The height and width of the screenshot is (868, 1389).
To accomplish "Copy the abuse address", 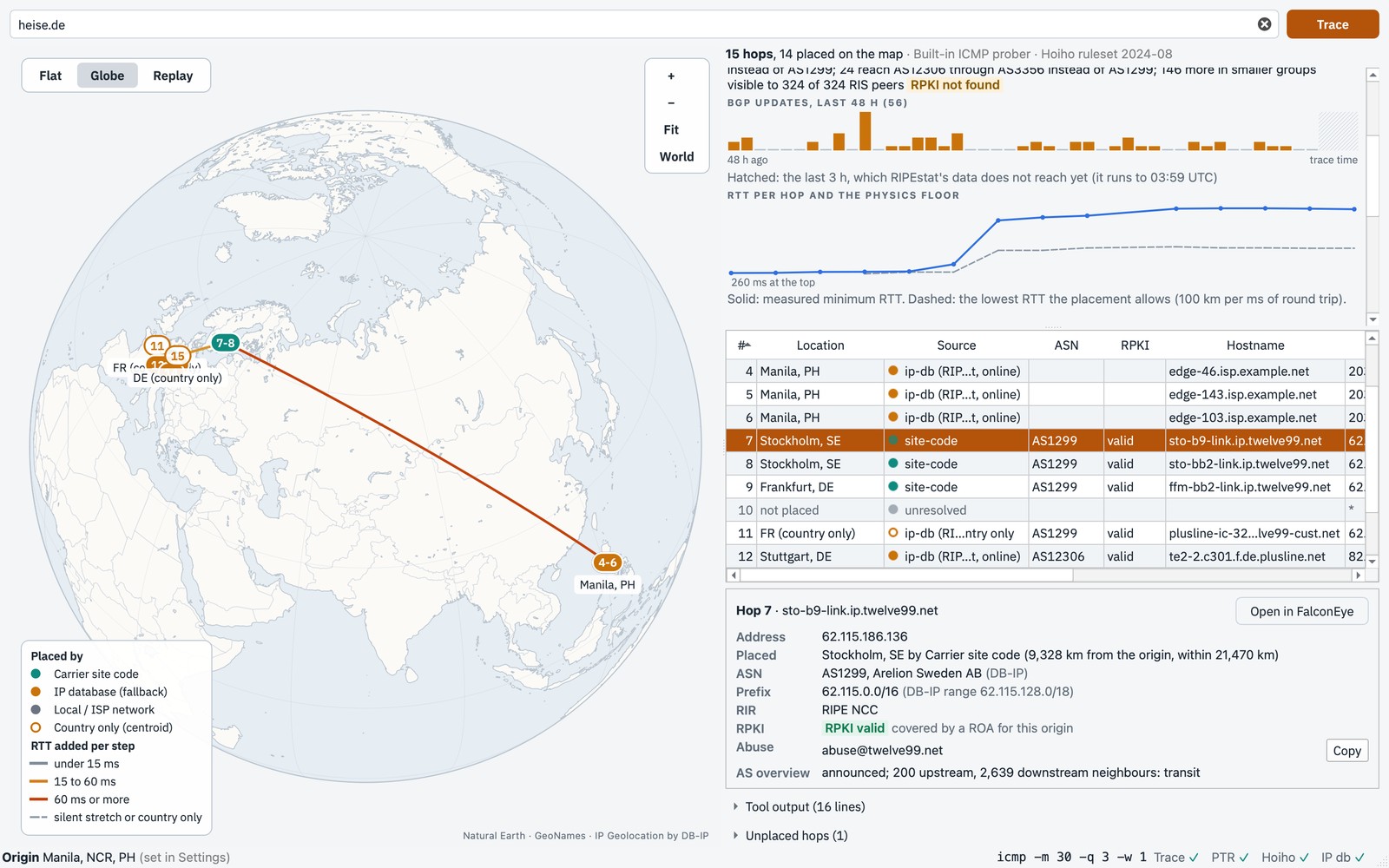I will [x=1346, y=751].
